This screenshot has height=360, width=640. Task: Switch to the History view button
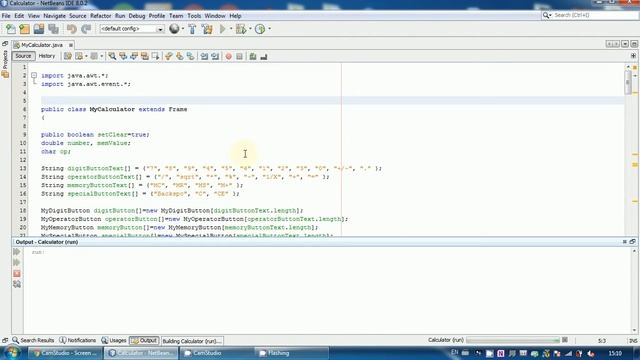pyautogui.click(x=47, y=56)
